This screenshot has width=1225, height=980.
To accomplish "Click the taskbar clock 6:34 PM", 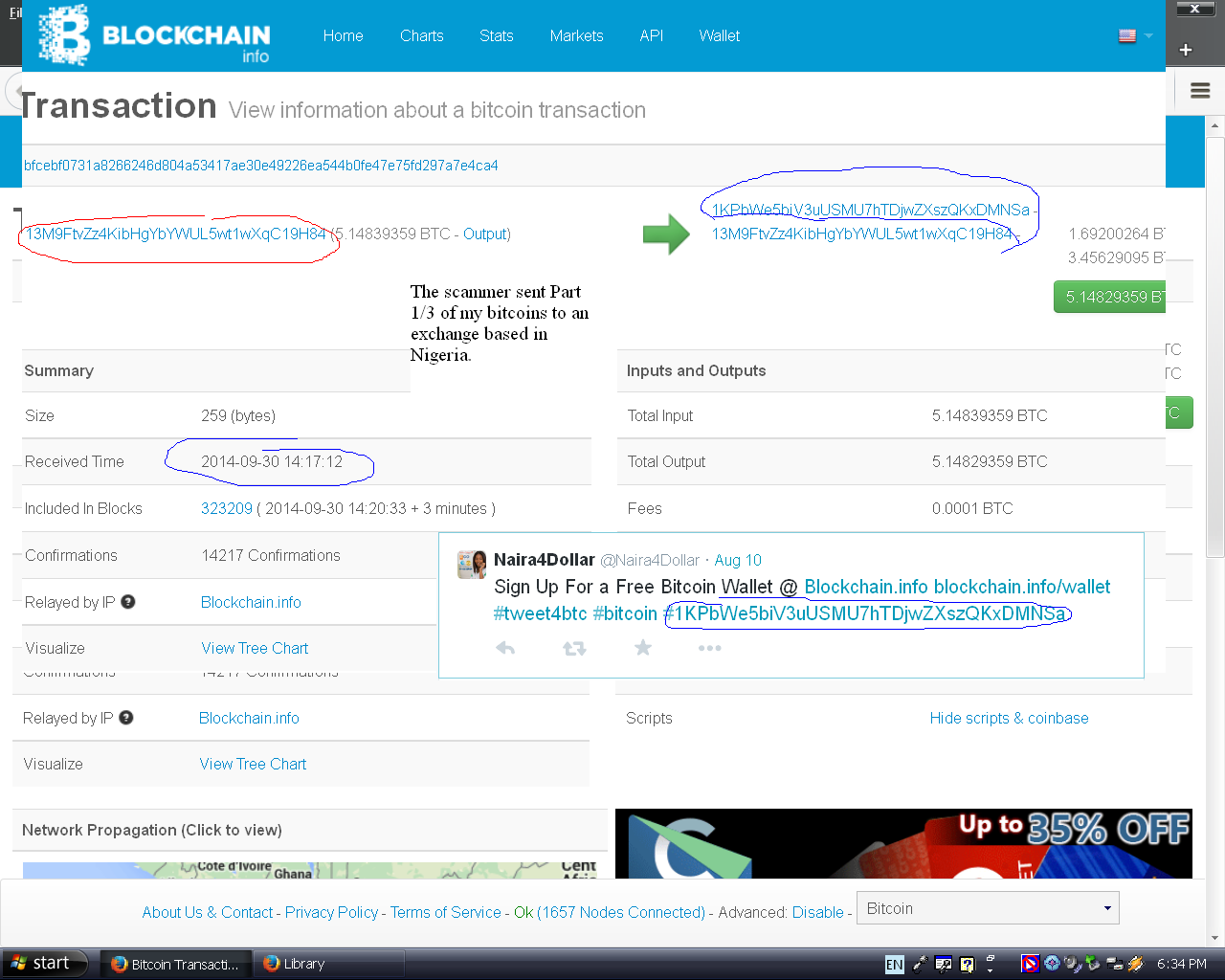I will click(x=1181, y=964).
